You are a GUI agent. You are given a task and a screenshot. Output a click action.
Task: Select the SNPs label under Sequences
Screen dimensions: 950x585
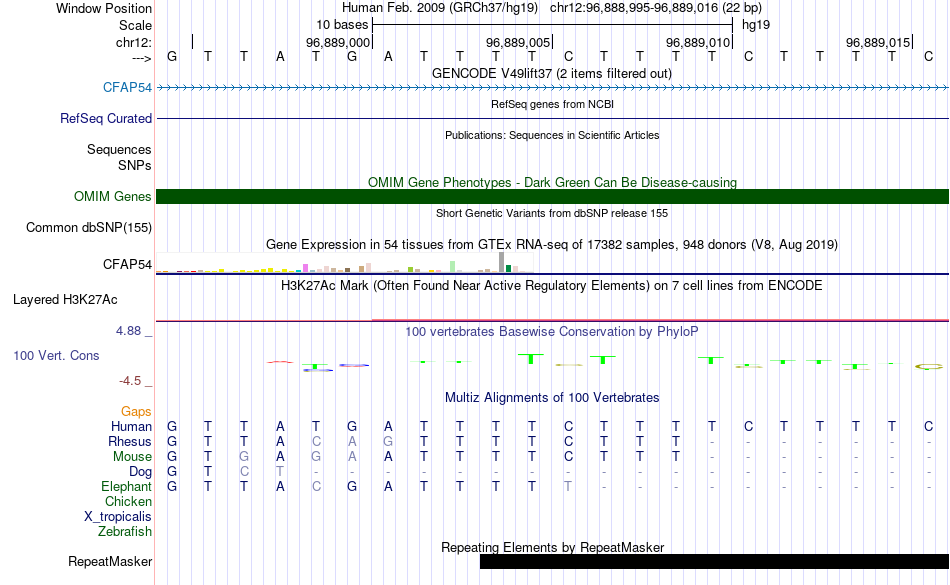(135, 165)
